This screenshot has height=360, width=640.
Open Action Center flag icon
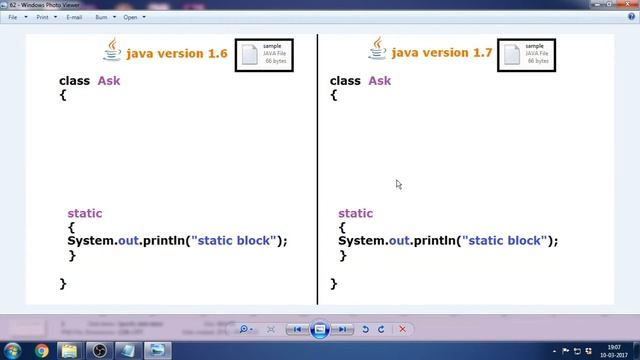(566, 351)
